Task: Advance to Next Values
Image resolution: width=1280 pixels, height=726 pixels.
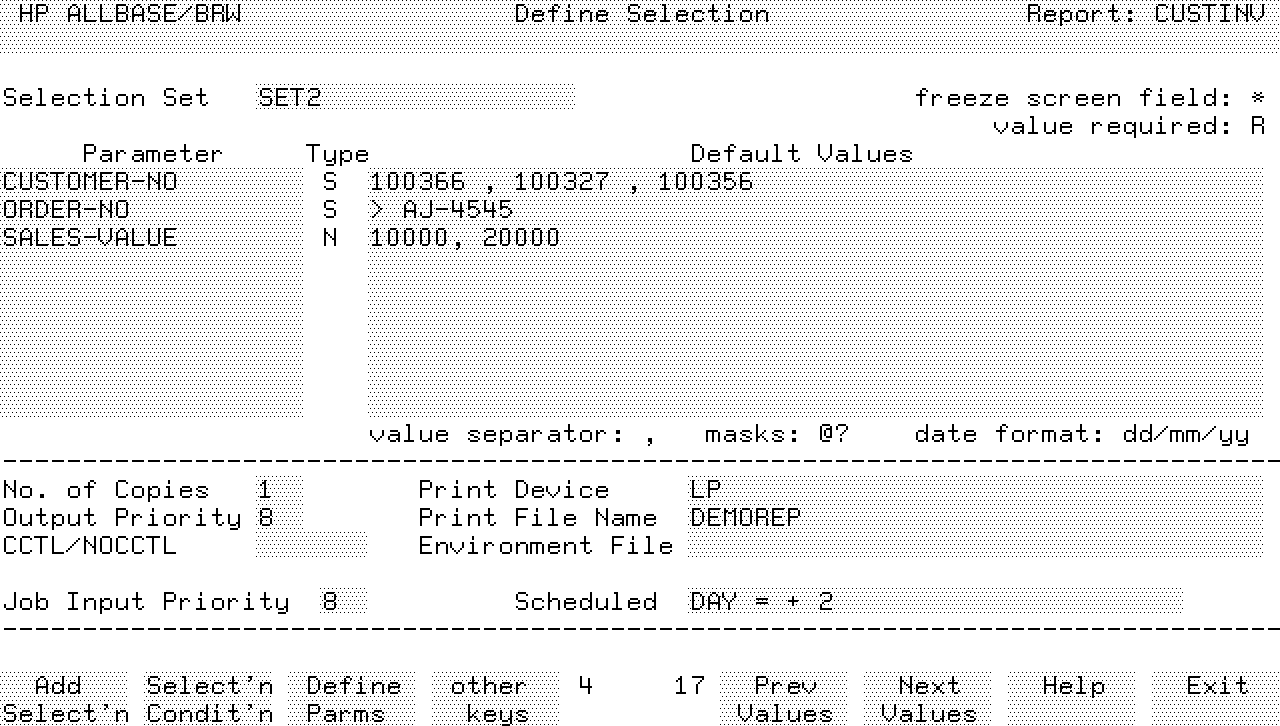Action: tap(929, 699)
